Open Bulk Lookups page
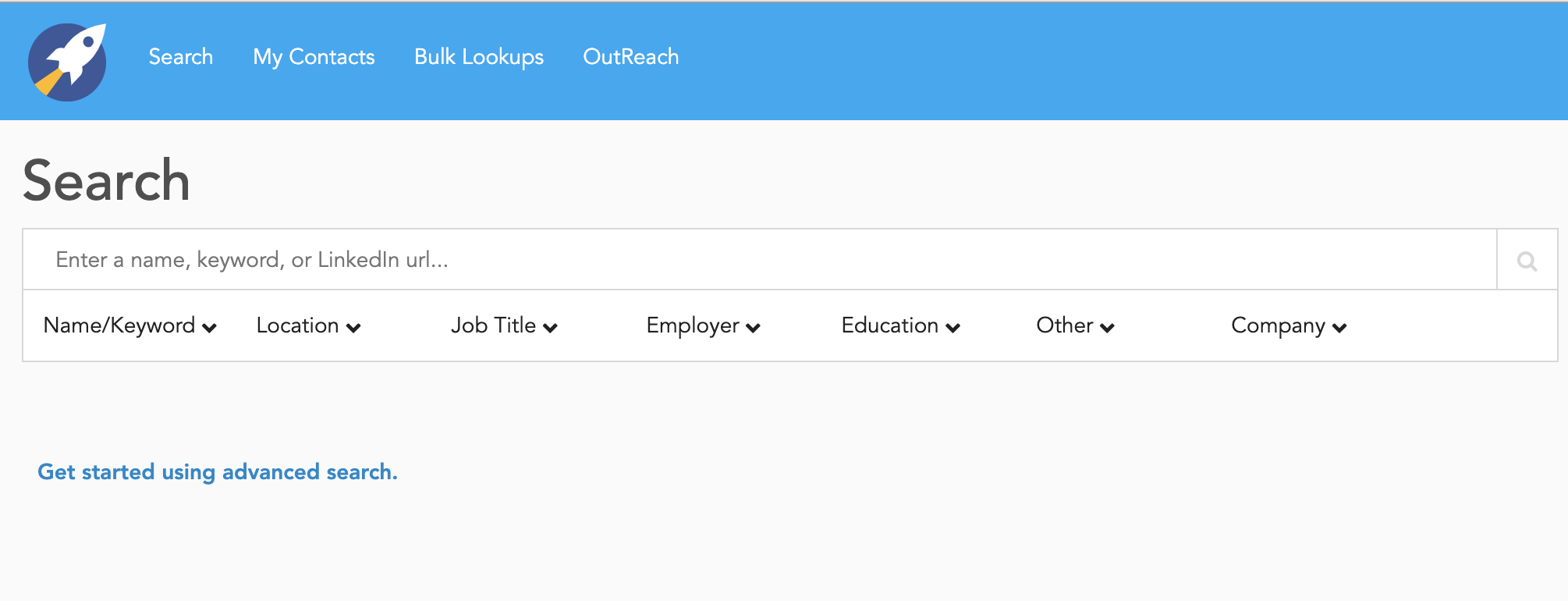1568x601 pixels. click(x=479, y=57)
